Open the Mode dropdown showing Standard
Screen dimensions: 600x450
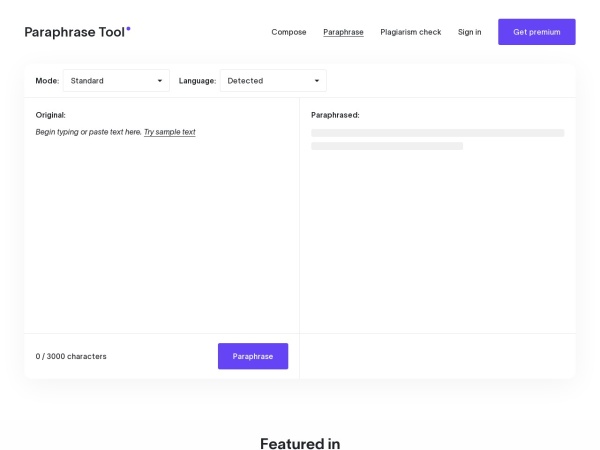114,81
